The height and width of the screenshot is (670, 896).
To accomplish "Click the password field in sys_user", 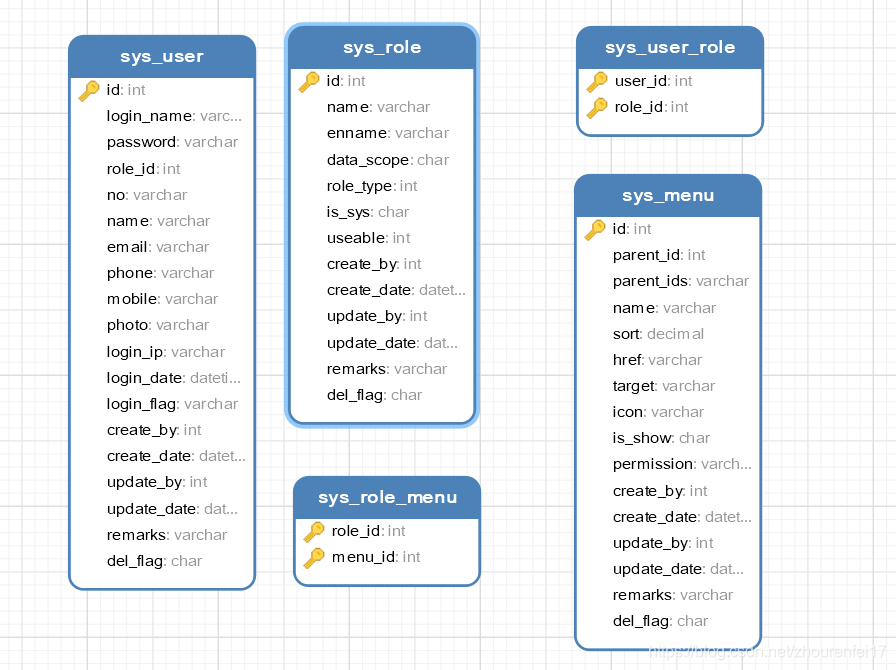I will [172, 142].
